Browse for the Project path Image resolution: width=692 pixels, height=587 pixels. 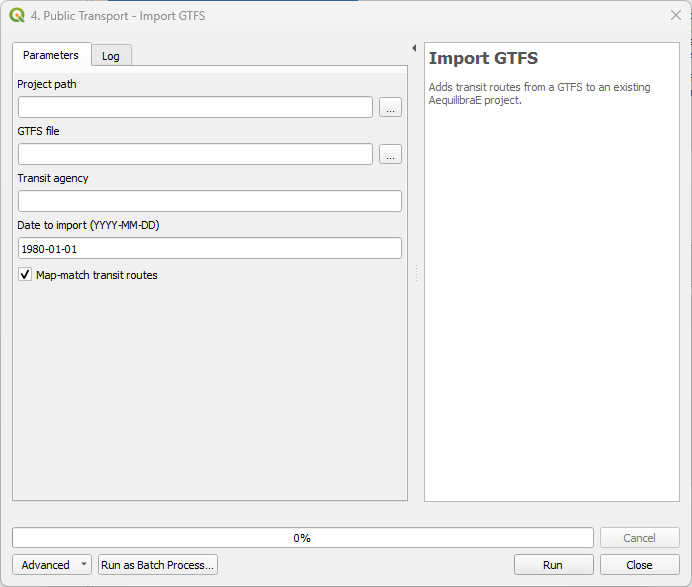click(391, 107)
